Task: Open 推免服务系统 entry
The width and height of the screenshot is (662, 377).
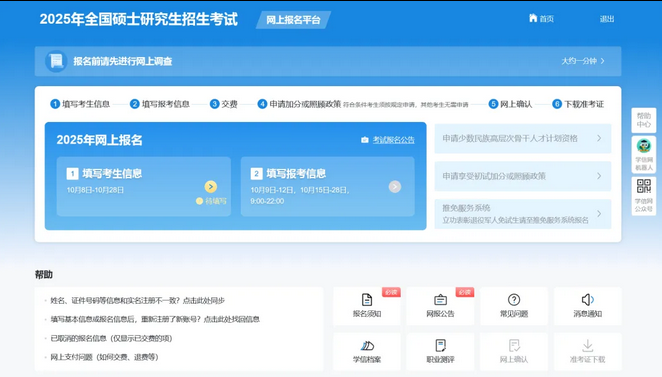Action: tap(523, 214)
